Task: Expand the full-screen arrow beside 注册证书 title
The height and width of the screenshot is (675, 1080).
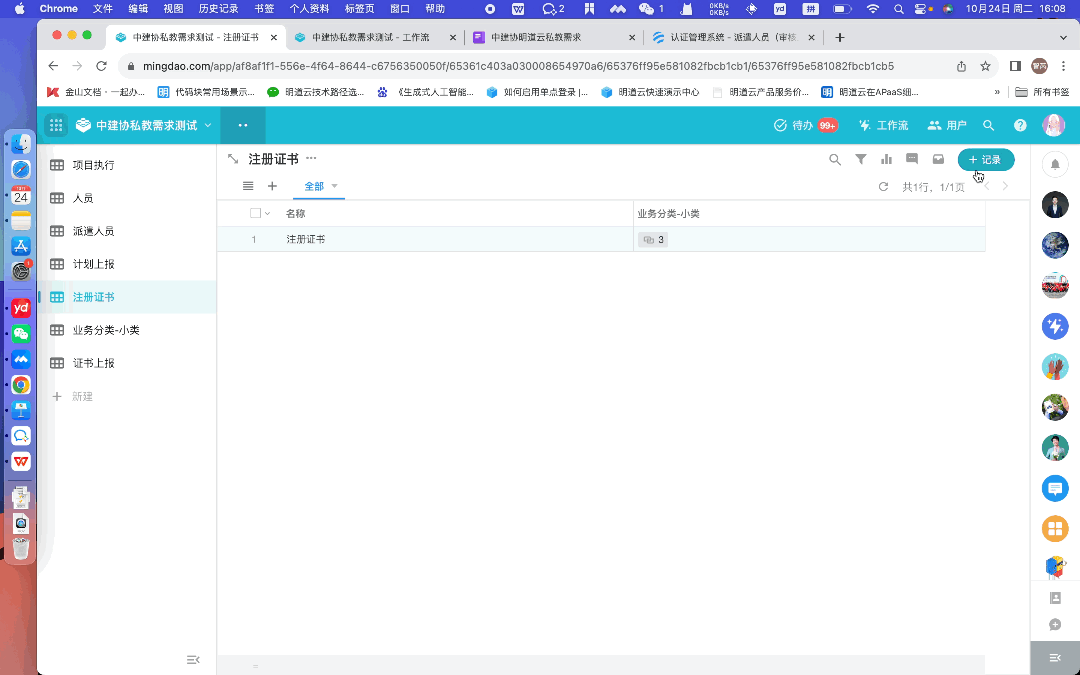Action: pos(233,159)
